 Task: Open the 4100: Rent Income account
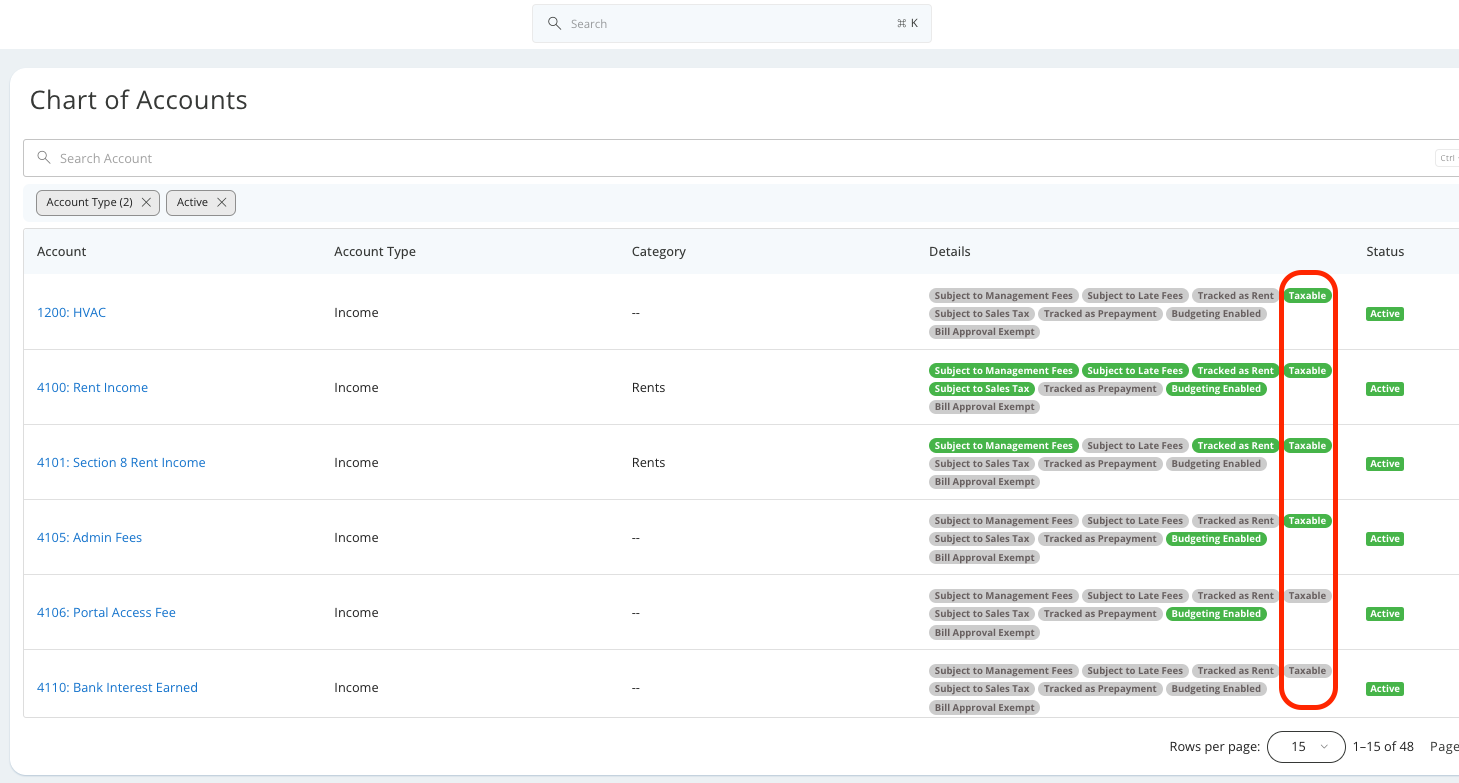point(92,387)
